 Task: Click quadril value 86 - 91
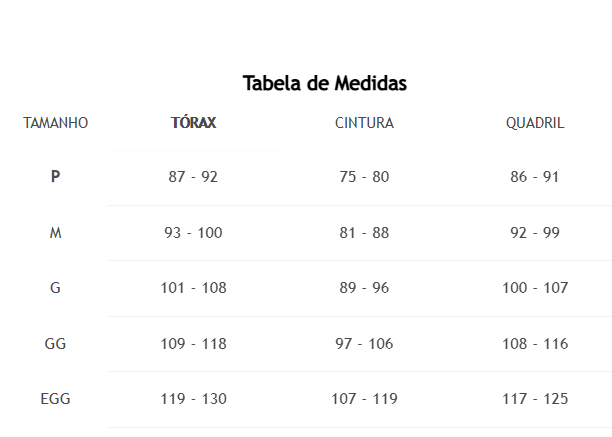(535, 177)
